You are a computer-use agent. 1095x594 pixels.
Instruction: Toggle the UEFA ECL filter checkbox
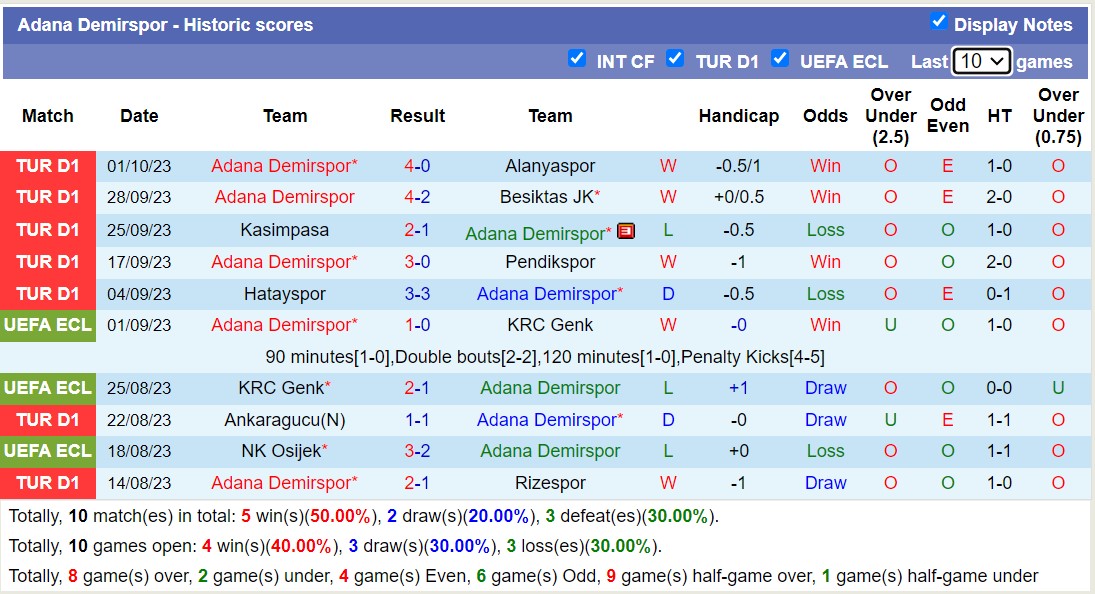(779, 59)
